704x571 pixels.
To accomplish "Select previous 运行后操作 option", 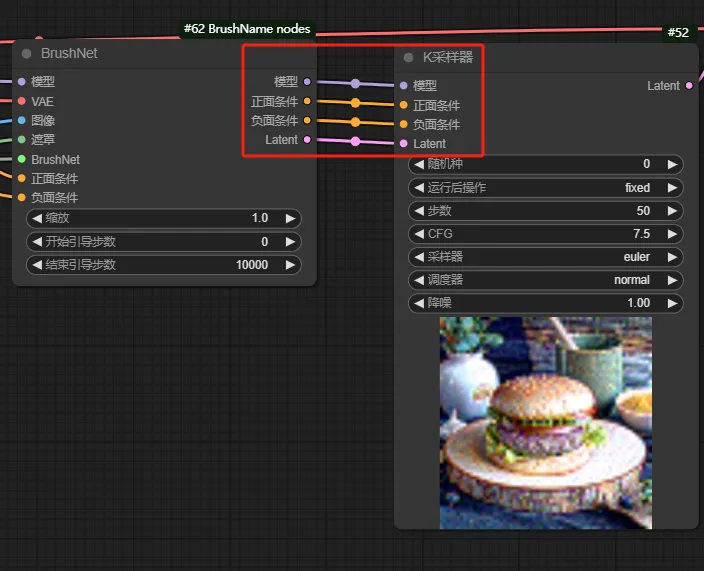I will pos(419,188).
